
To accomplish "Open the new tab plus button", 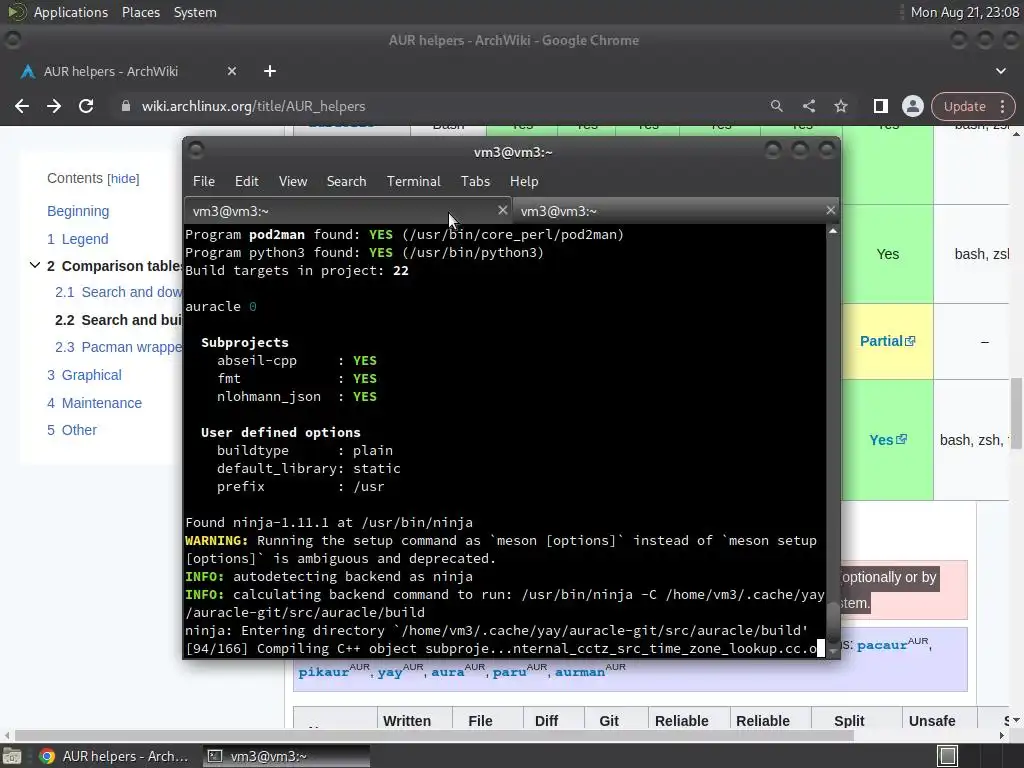I will [270, 71].
